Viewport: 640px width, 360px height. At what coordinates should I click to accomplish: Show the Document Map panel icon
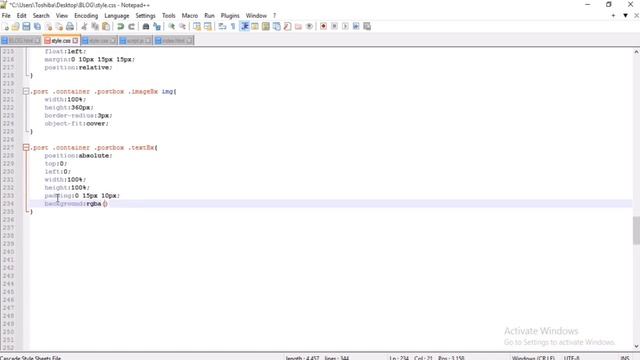point(266,27)
